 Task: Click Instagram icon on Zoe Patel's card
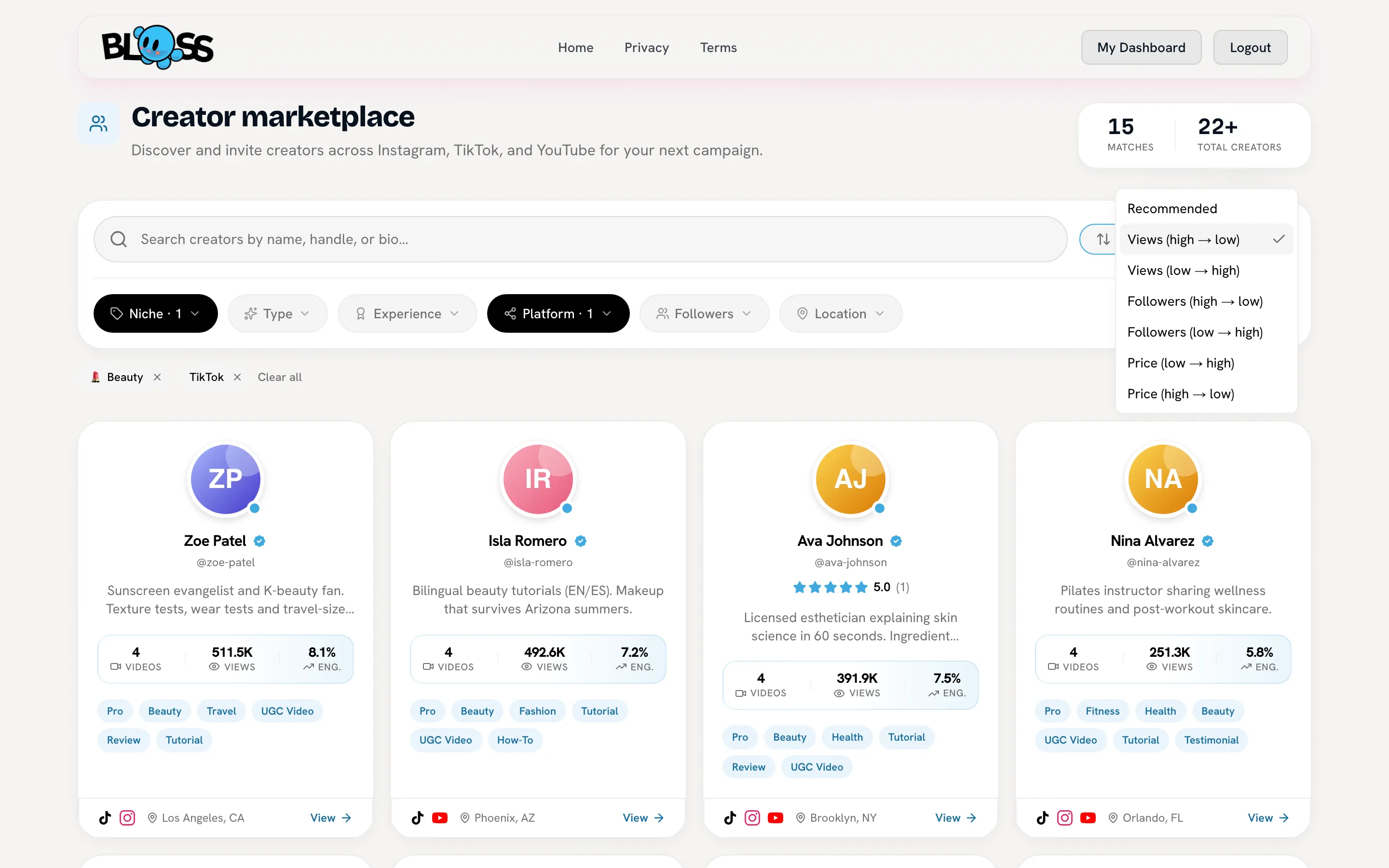(127, 817)
